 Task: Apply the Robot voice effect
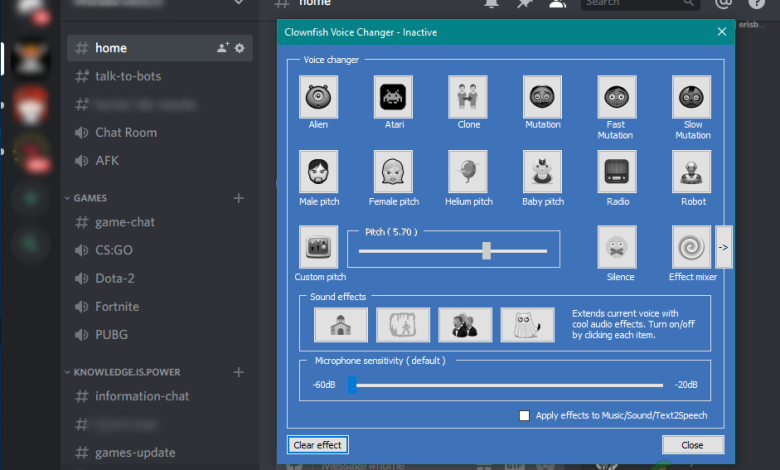(691, 172)
